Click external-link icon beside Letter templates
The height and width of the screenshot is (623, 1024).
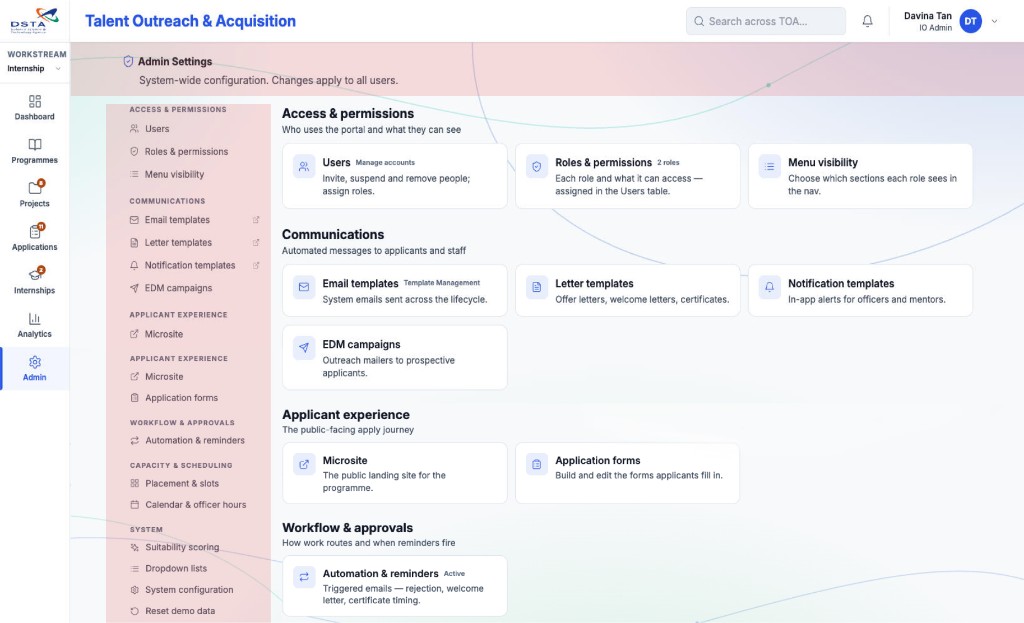tap(256, 242)
